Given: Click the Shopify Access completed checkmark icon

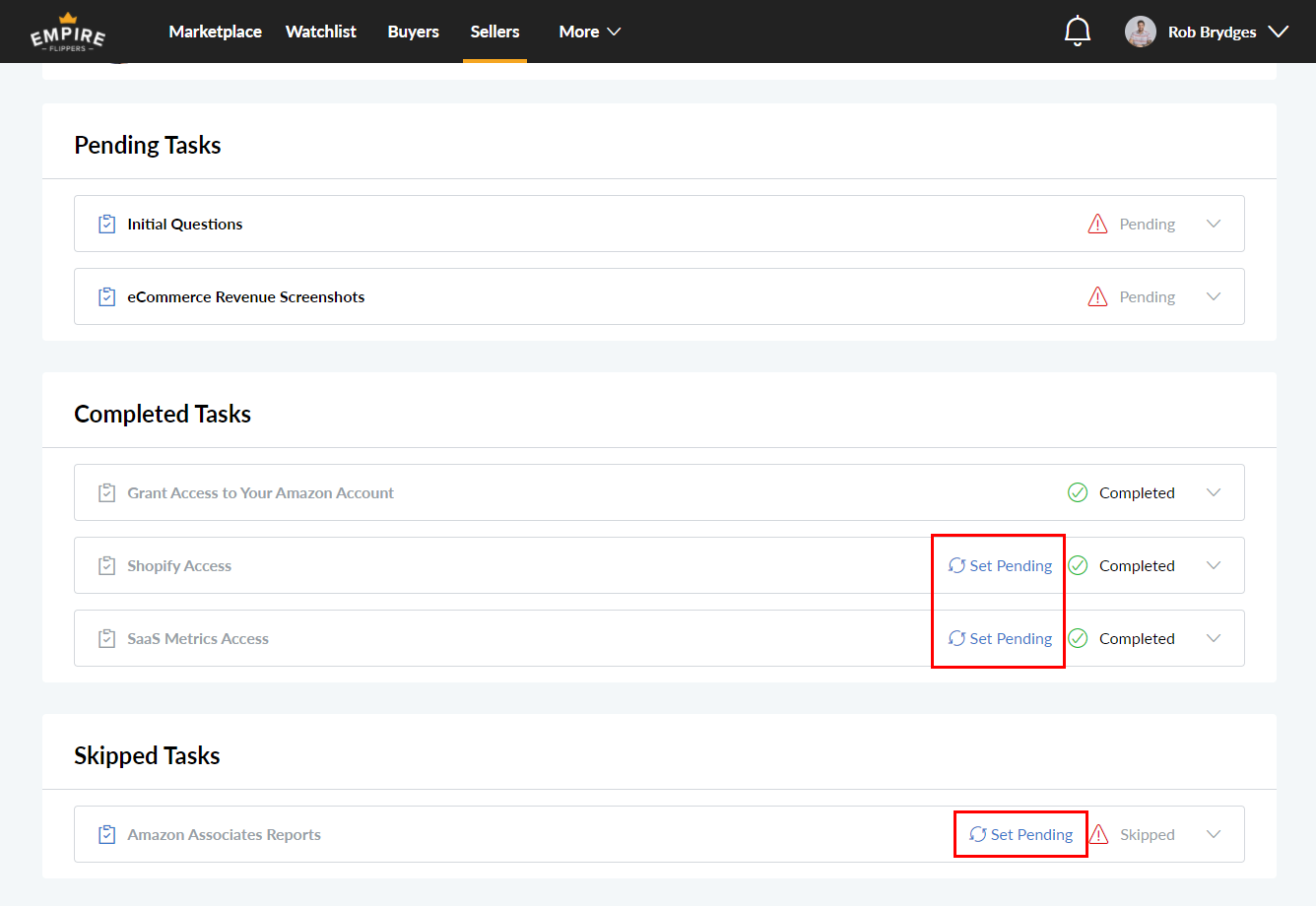Looking at the screenshot, I should 1078,565.
